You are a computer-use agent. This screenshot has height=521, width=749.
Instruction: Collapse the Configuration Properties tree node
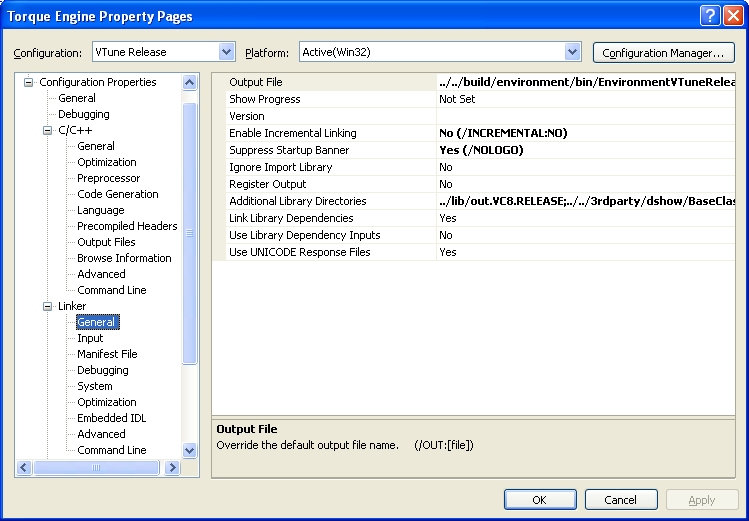(x=29, y=82)
